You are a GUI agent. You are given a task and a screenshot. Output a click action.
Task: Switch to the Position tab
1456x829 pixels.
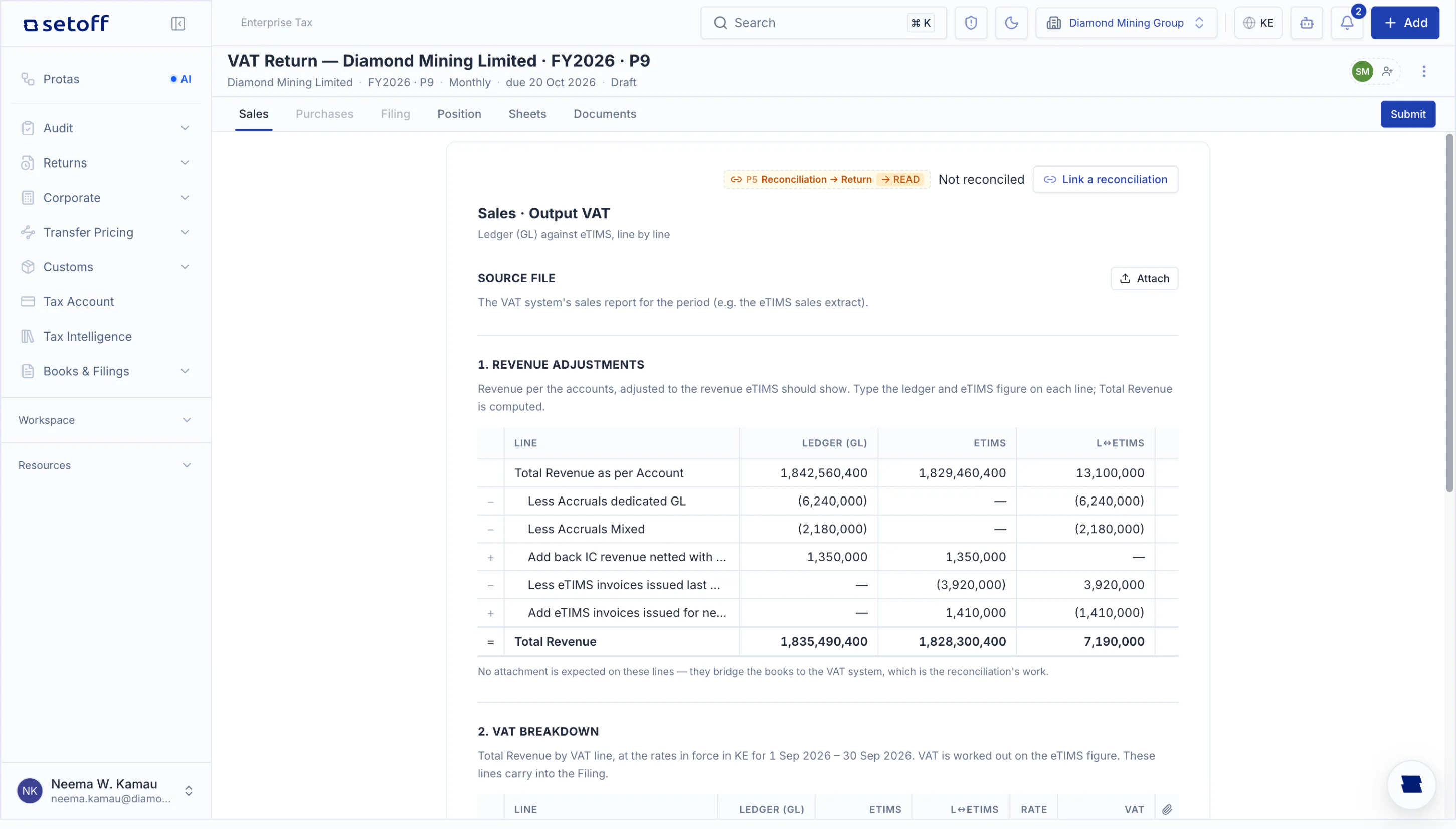[459, 114]
